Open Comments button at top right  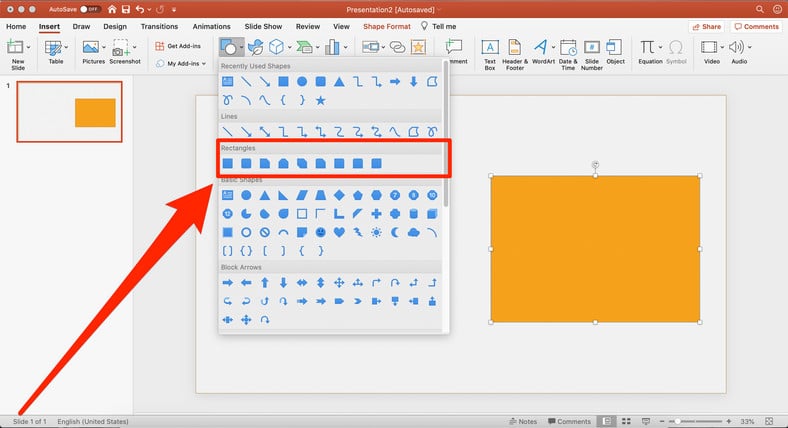point(756,26)
